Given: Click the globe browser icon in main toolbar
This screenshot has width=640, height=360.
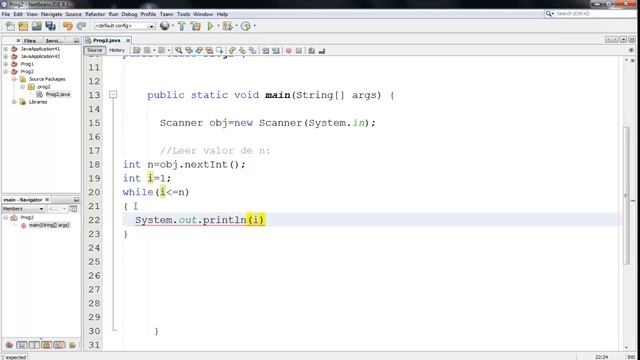Looking at the screenshot, I should 164,26.
